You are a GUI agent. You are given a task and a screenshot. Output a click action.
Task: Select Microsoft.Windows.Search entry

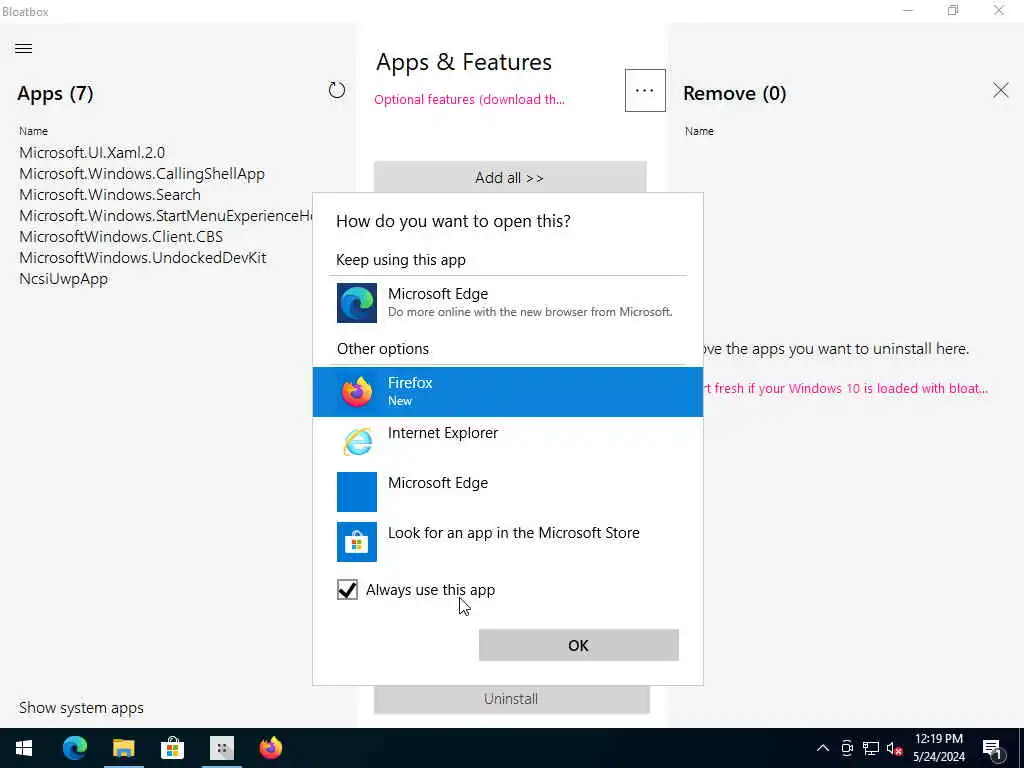[x=110, y=195]
